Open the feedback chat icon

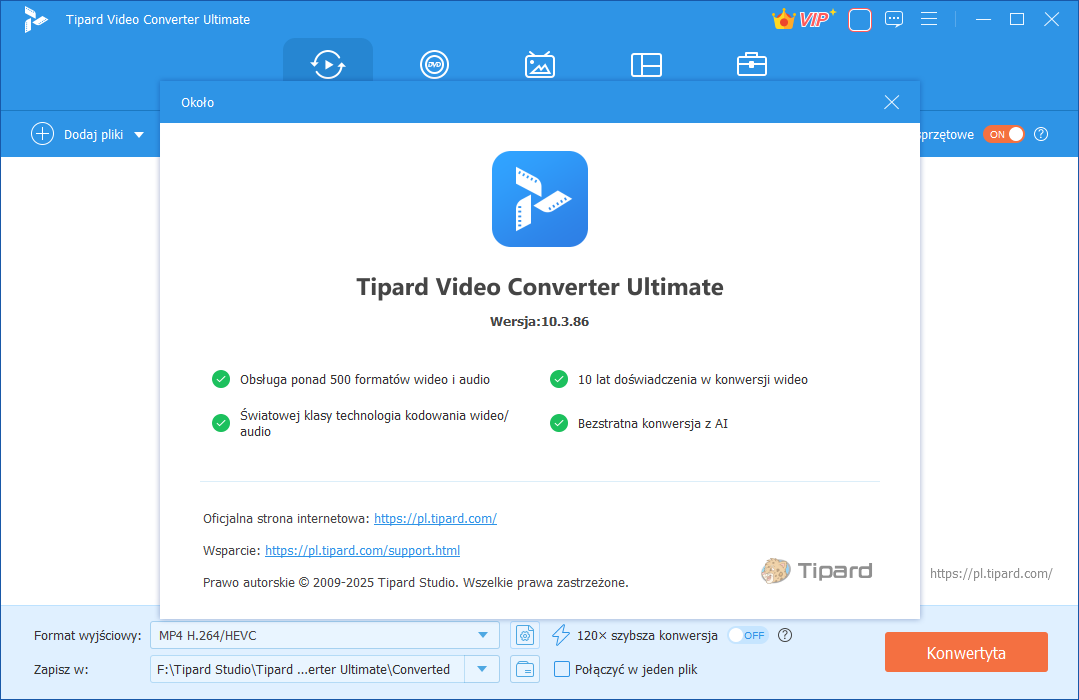[894, 19]
